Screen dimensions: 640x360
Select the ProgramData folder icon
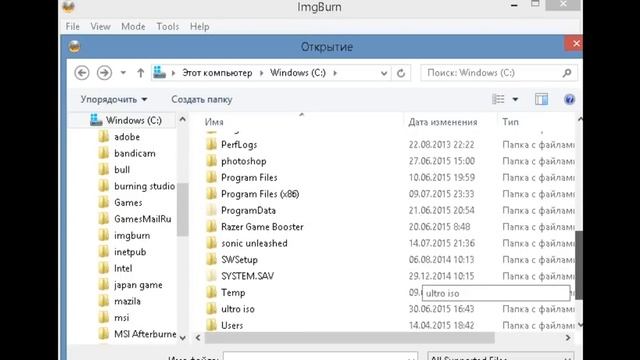click(211, 210)
